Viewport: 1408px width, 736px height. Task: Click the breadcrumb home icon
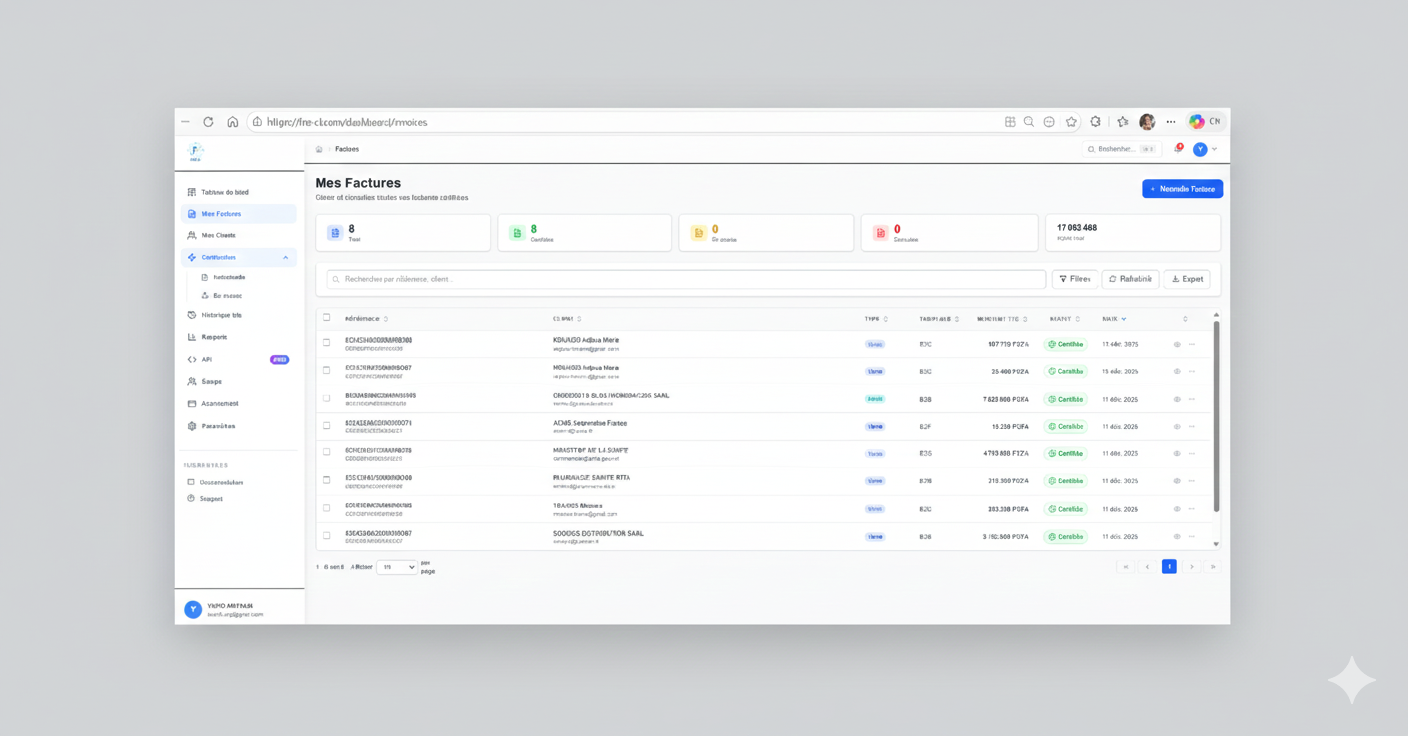319,149
